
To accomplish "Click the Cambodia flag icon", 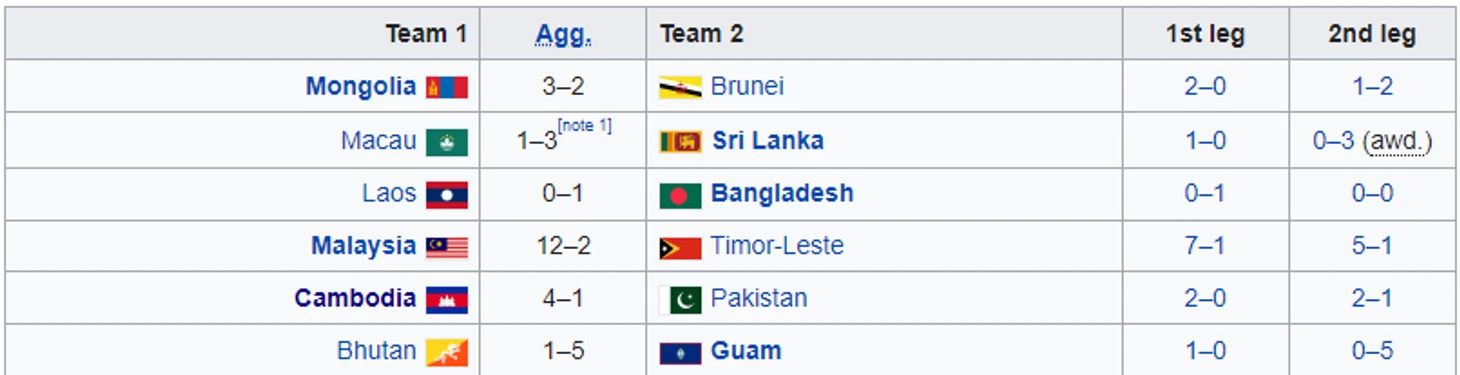I will (447, 300).
